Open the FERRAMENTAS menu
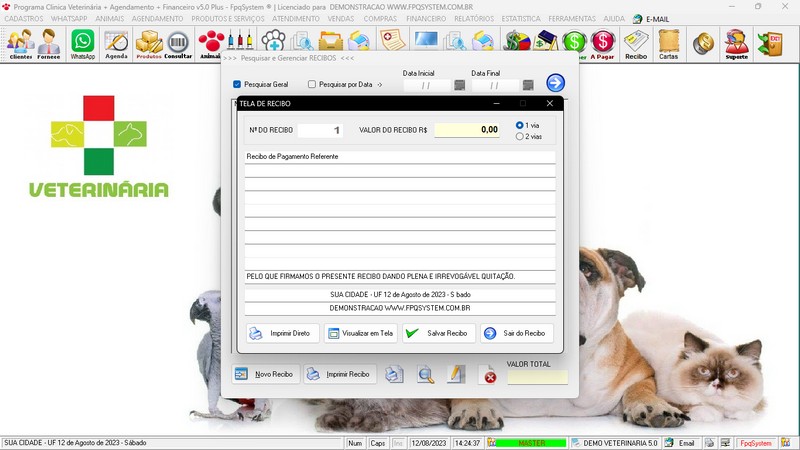The width and height of the screenshot is (800, 450). [x=572, y=19]
